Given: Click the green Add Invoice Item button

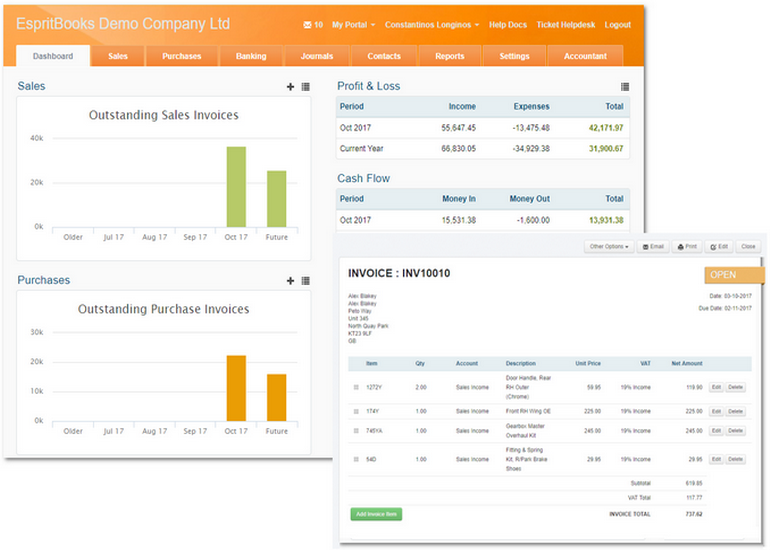Looking at the screenshot, I should (376, 514).
